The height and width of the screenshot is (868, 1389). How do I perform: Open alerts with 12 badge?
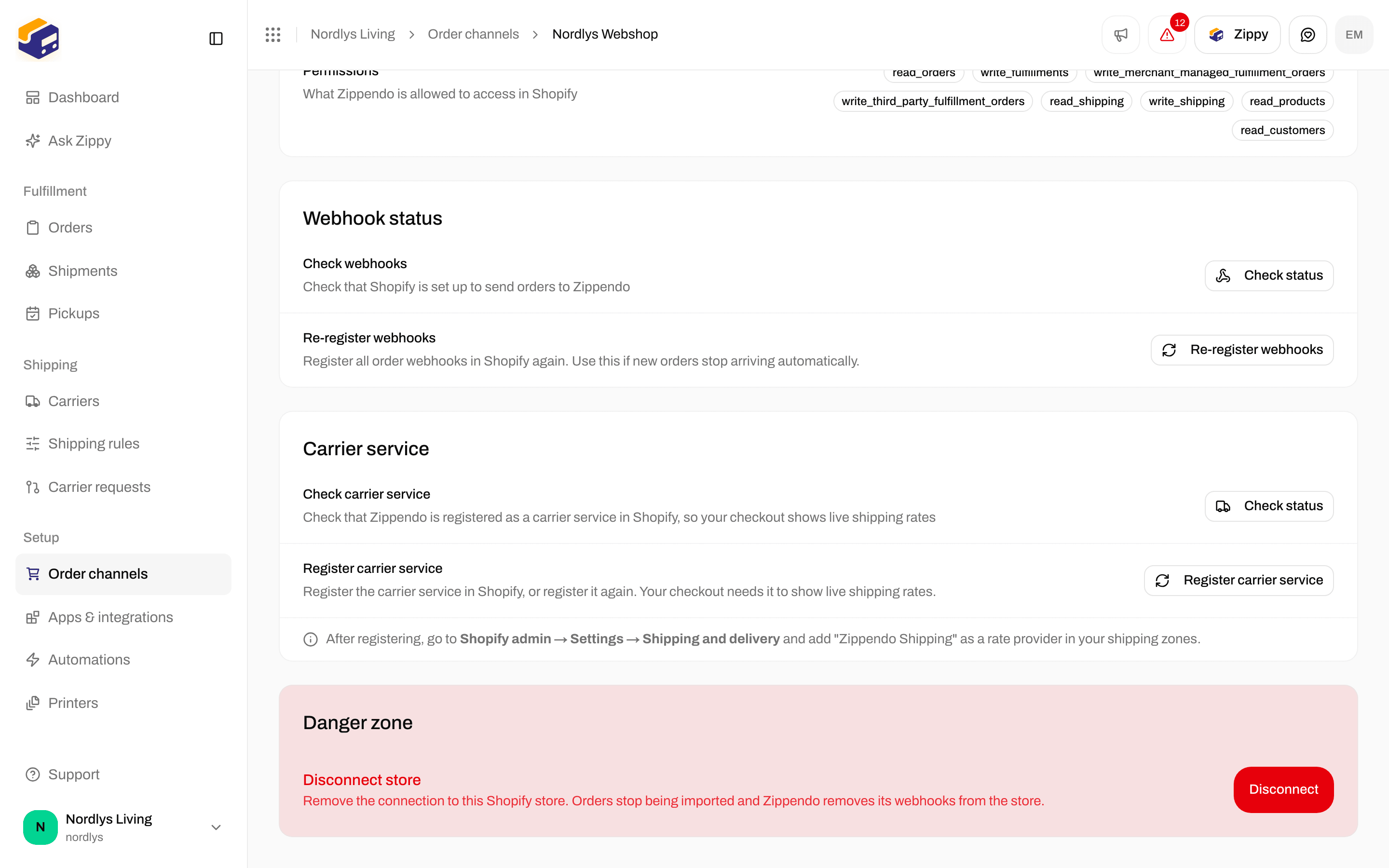(1167, 34)
